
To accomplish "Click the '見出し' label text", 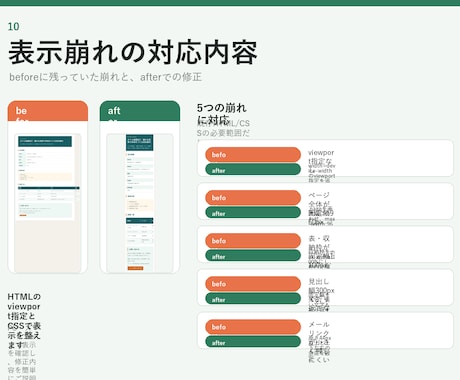I will pyautogui.click(x=319, y=281).
